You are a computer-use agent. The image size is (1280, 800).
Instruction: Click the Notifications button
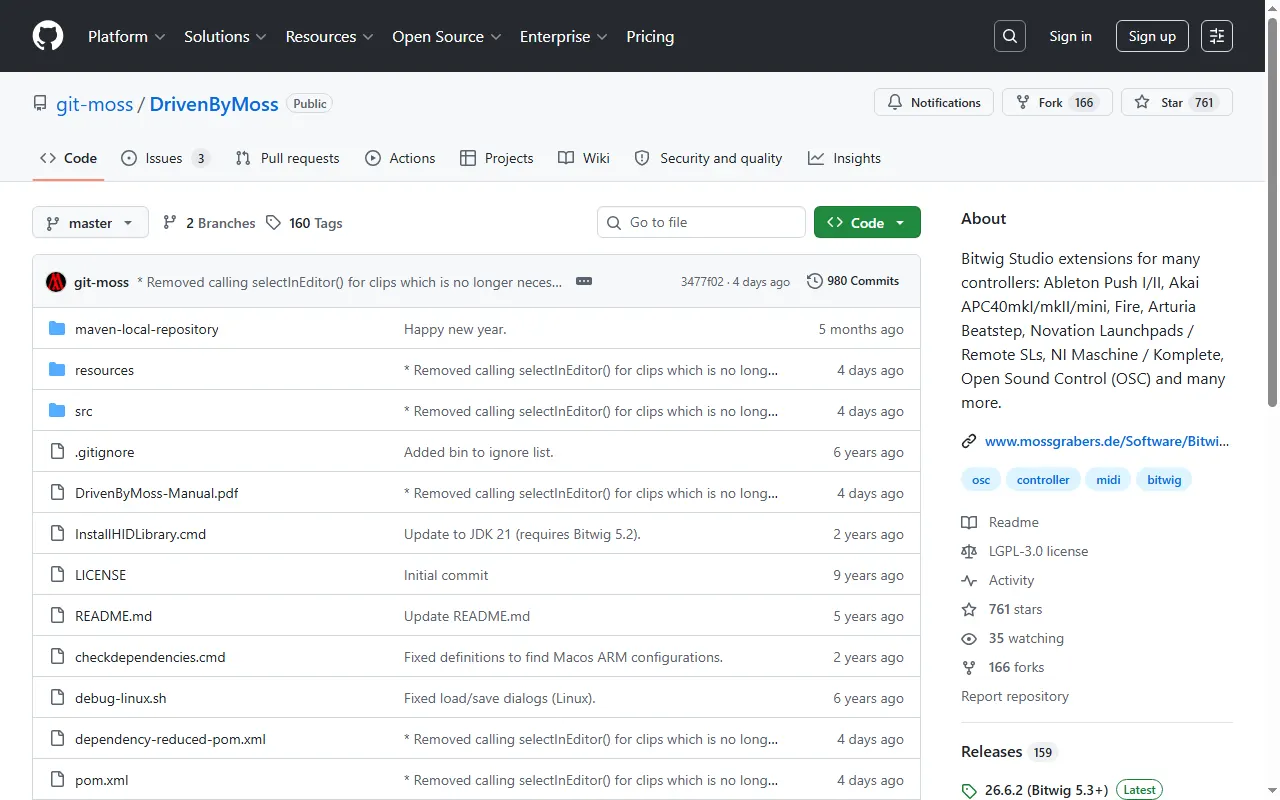pos(934,103)
